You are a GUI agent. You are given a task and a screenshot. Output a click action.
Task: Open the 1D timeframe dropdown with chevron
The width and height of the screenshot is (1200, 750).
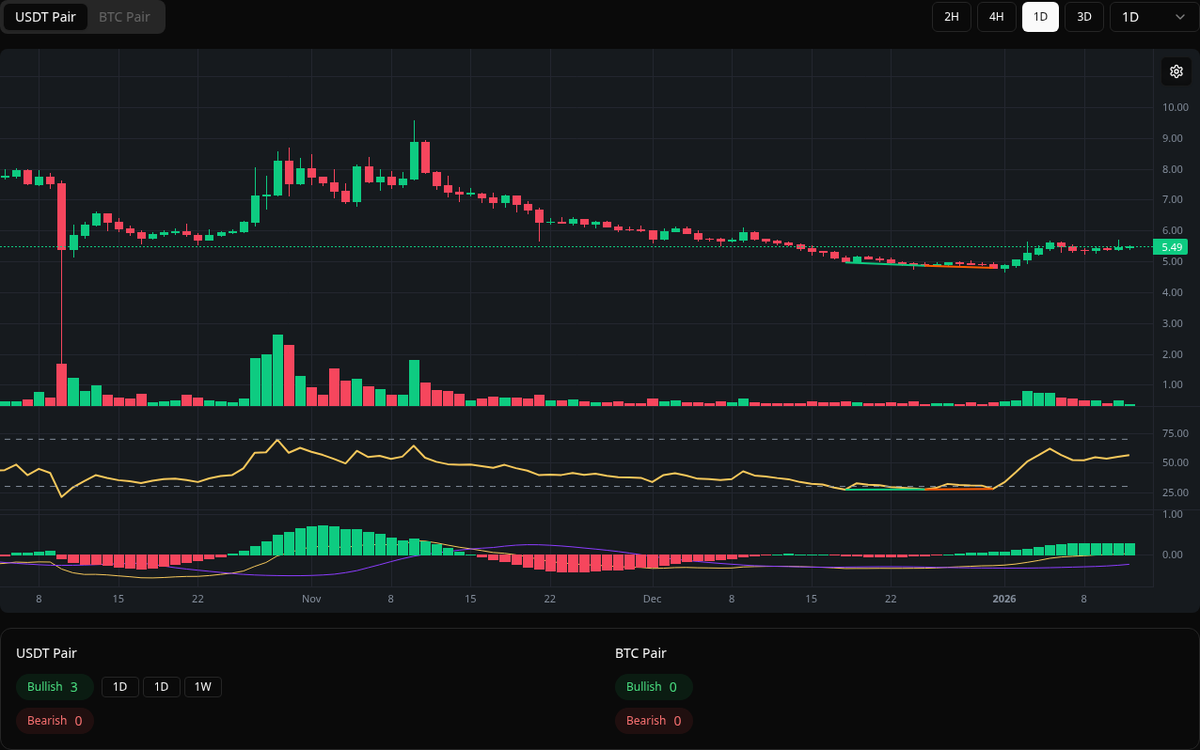pyautogui.click(x=1153, y=17)
